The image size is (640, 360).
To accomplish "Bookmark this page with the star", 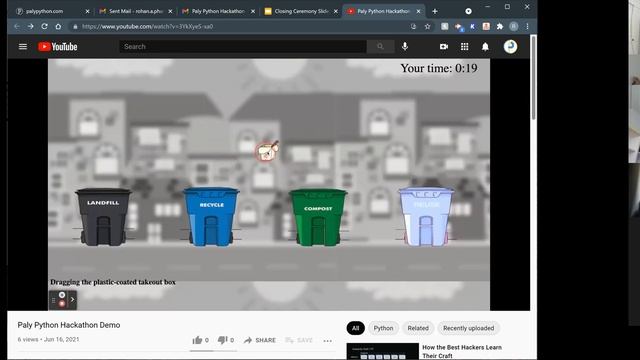I will (427, 26).
